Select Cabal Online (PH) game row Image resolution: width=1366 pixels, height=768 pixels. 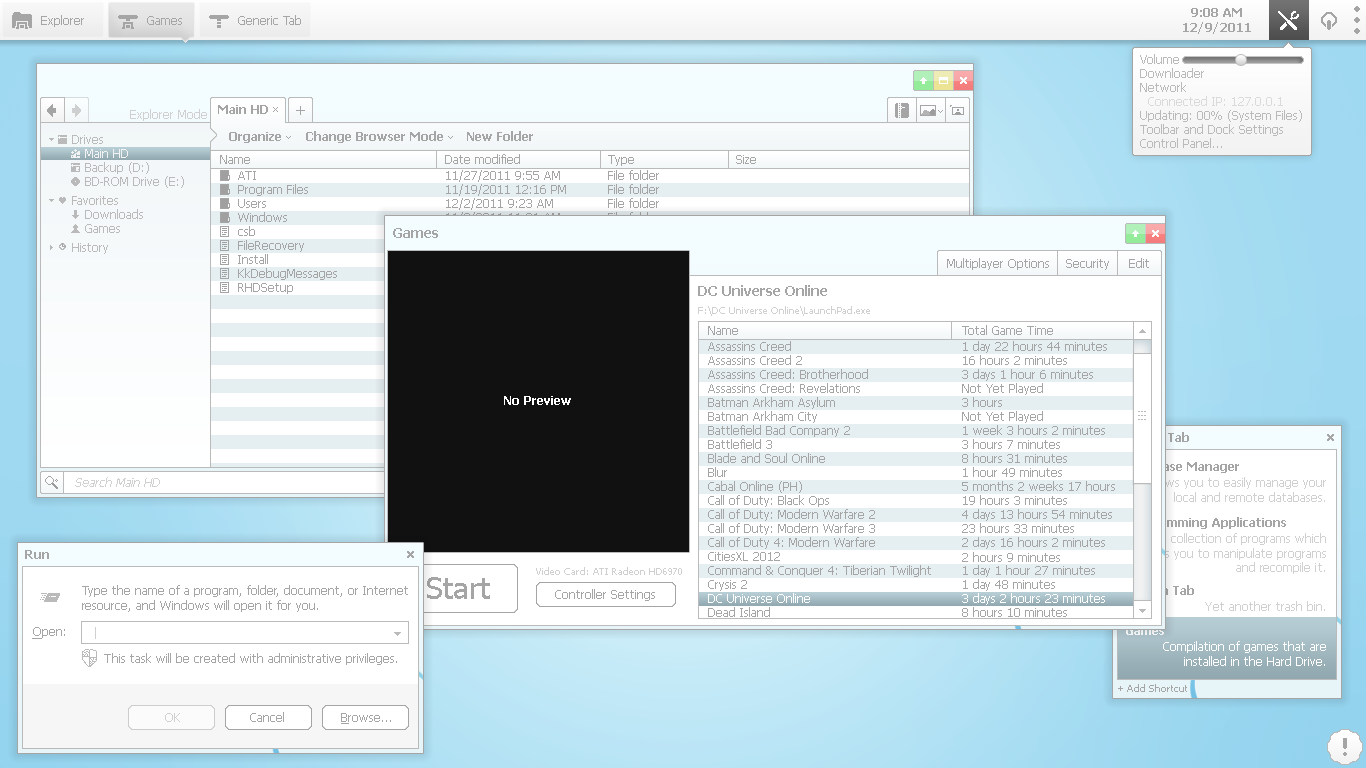tap(916, 486)
